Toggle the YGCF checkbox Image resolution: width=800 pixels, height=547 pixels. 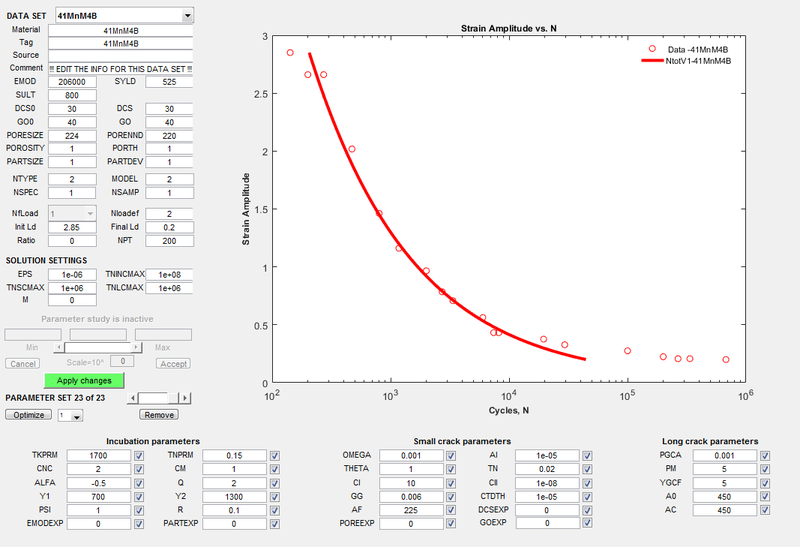[x=765, y=482]
